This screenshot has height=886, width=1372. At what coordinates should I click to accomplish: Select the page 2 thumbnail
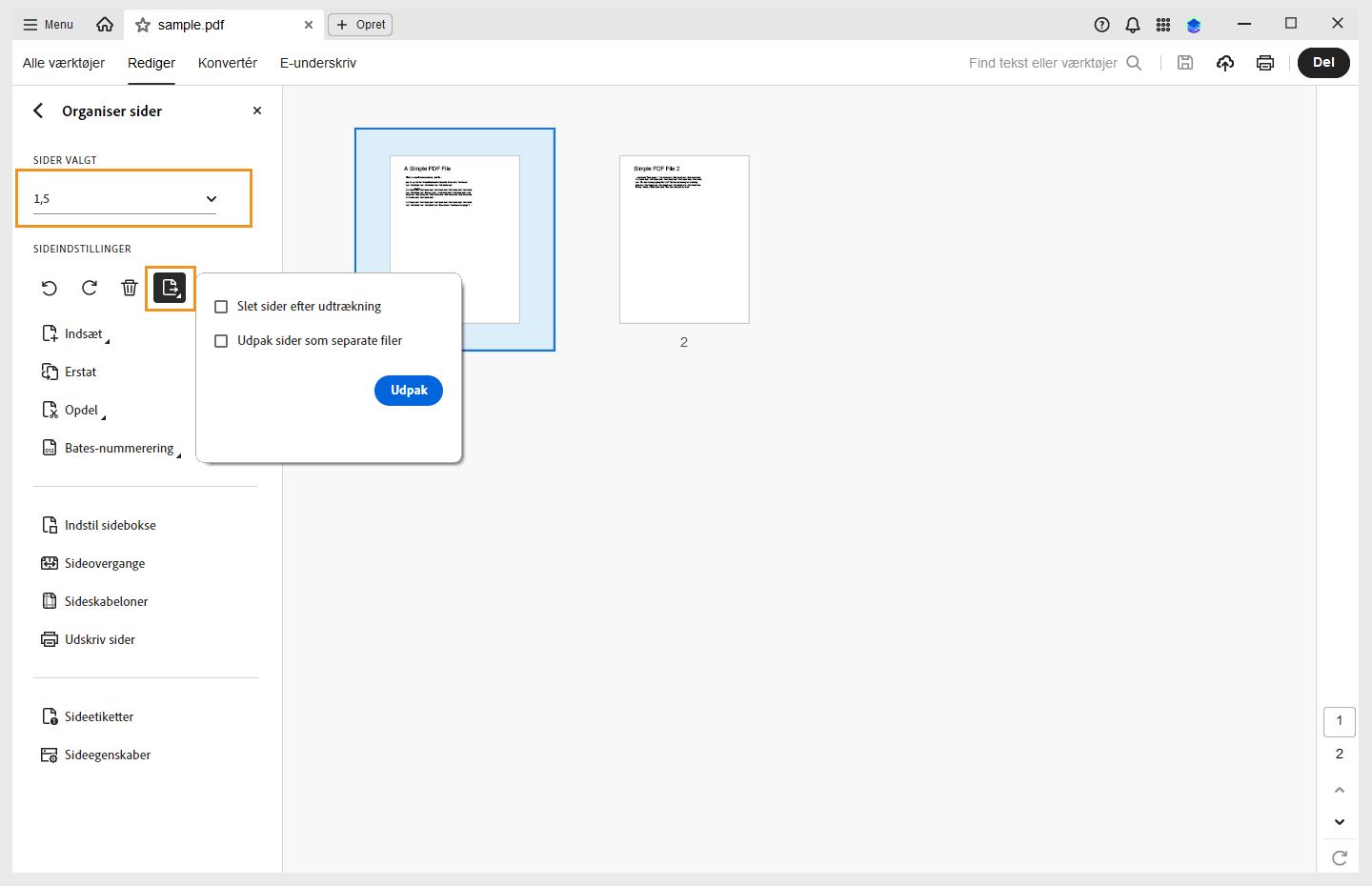tap(684, 239)
